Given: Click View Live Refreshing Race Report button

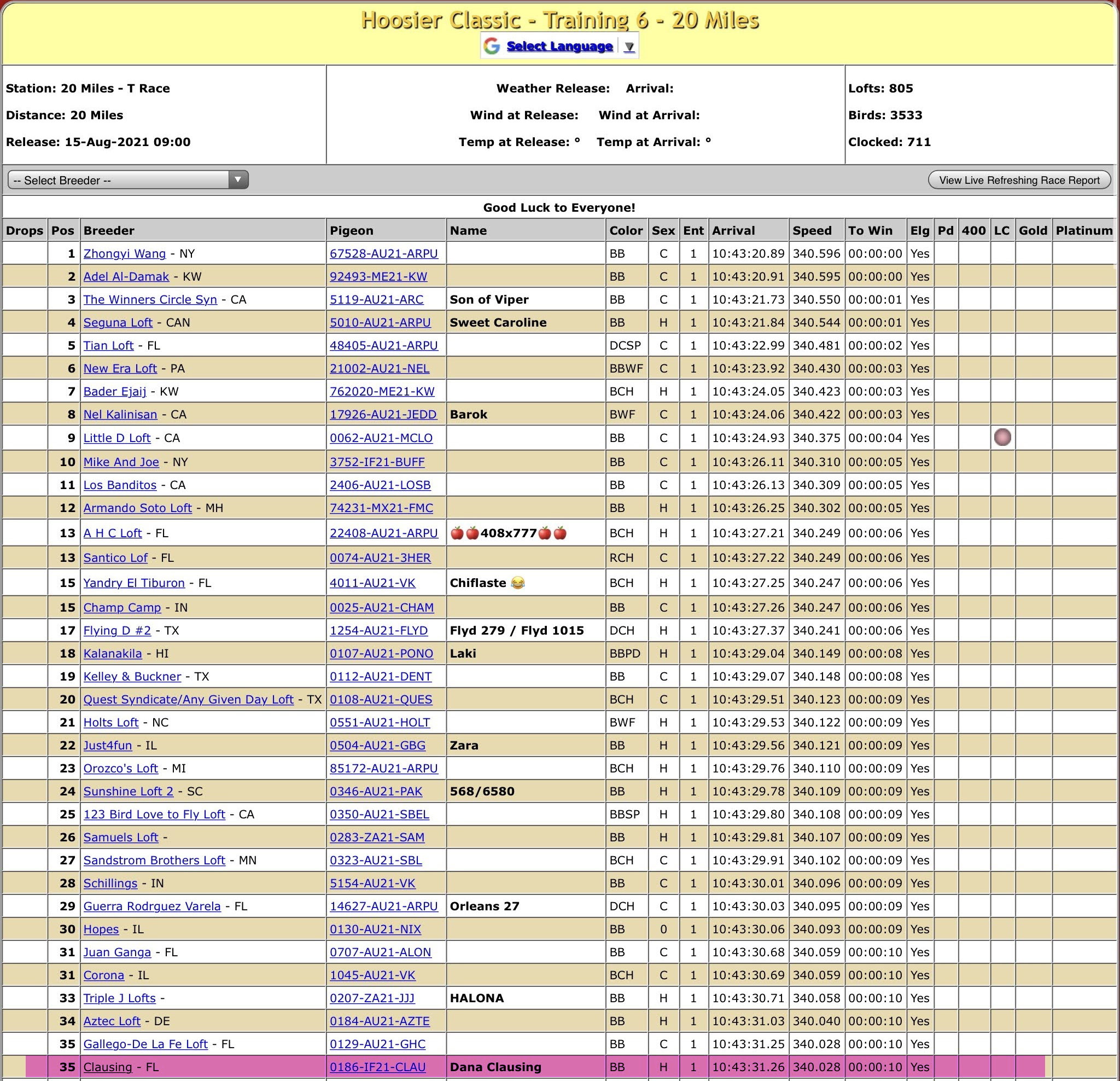Looking at the screenshot, I should click(1019, 180).
